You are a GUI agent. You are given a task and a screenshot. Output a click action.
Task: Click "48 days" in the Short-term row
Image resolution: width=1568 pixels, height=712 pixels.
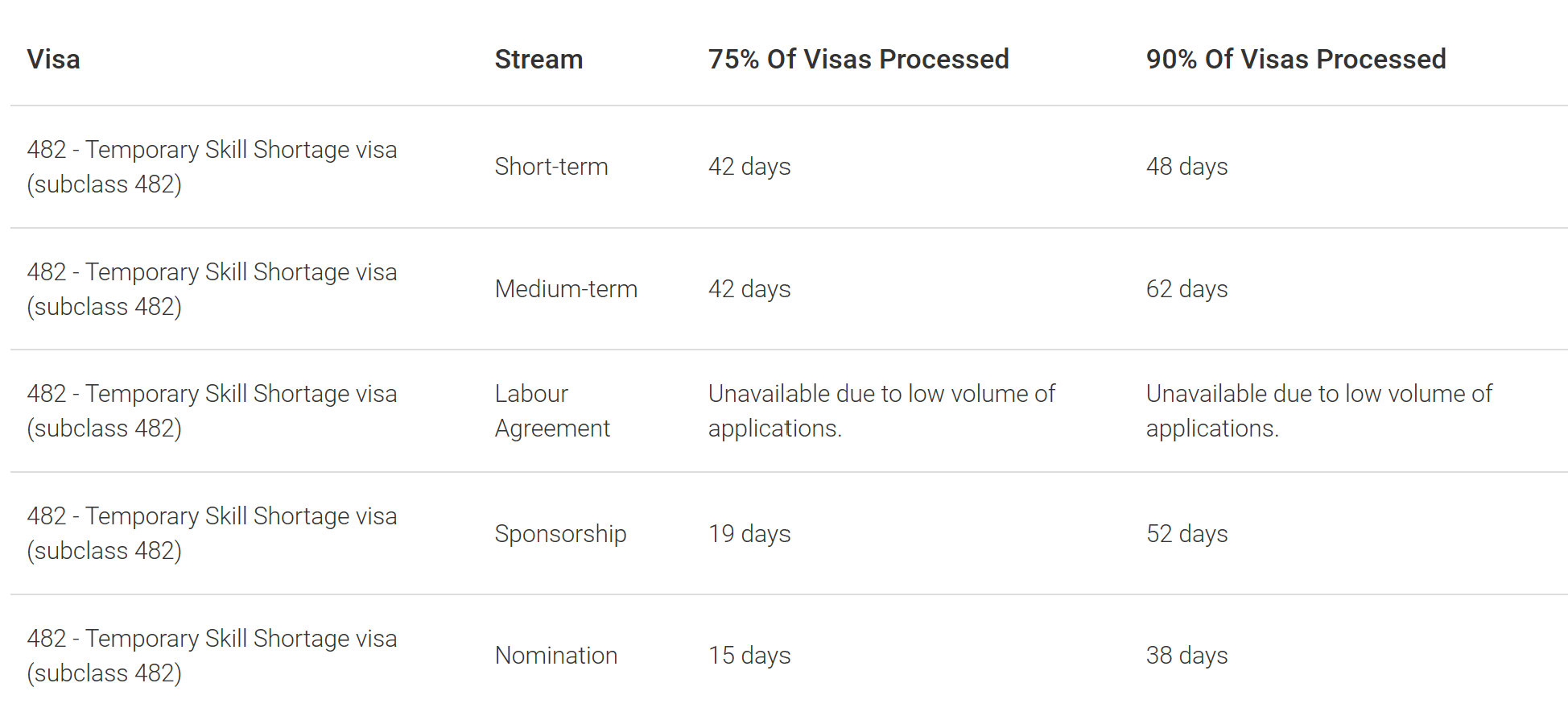(1186, 167)
